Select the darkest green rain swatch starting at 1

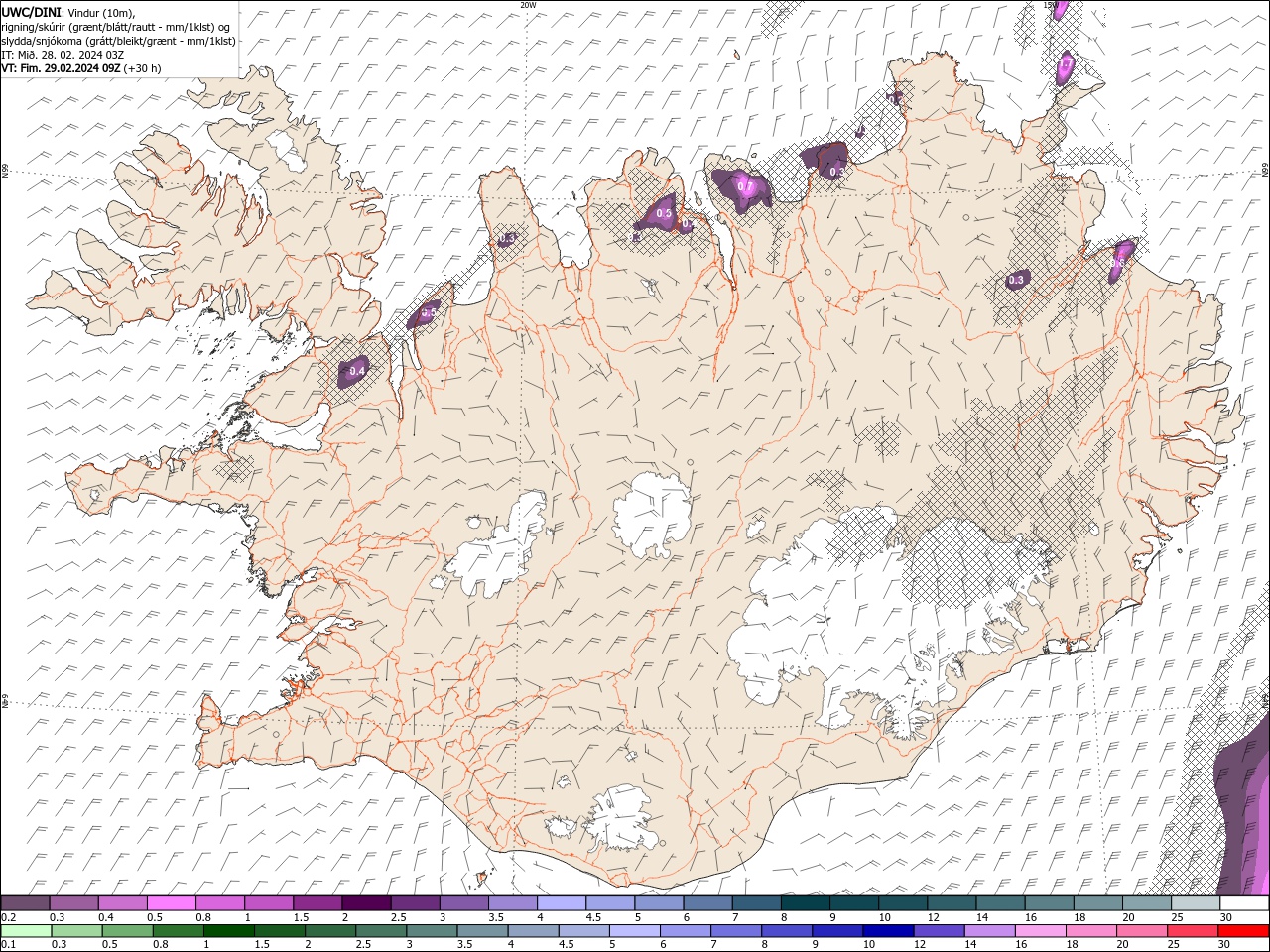pos(229,931)
